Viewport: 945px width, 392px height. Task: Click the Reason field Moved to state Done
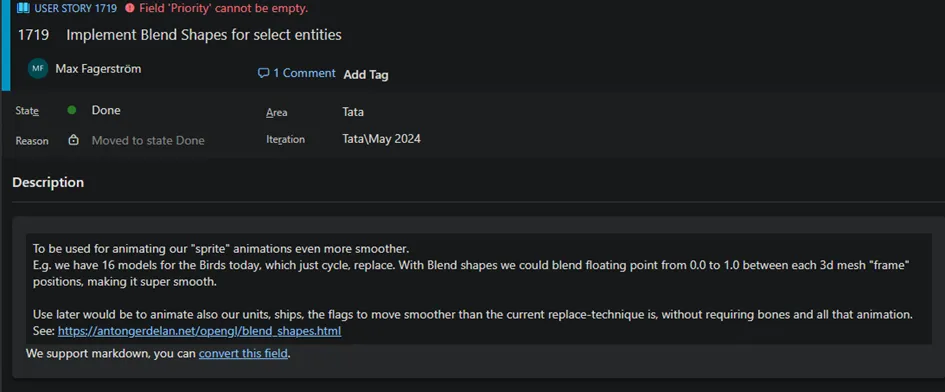coord(148,141)
